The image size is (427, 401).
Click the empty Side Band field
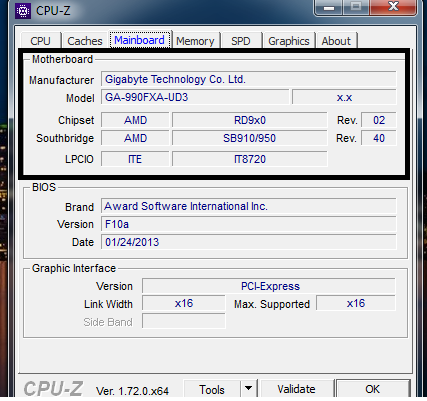pos(184,321)
